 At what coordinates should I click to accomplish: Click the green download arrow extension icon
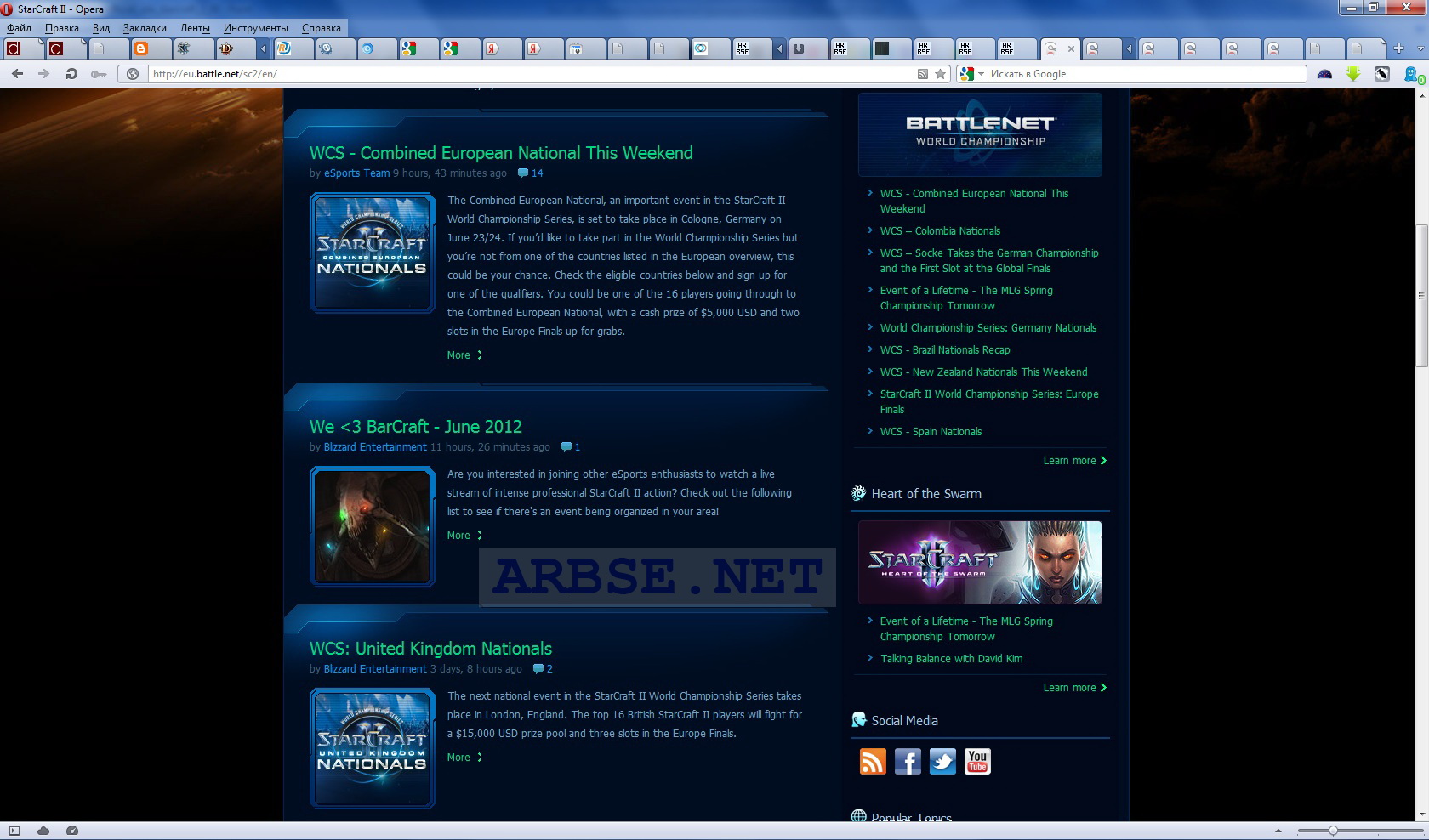1353,74
